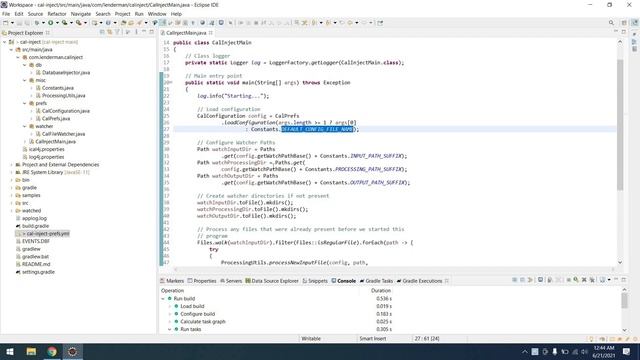640x360 pixels.
Task: Collapse the db package
Action: click(25, 65)
